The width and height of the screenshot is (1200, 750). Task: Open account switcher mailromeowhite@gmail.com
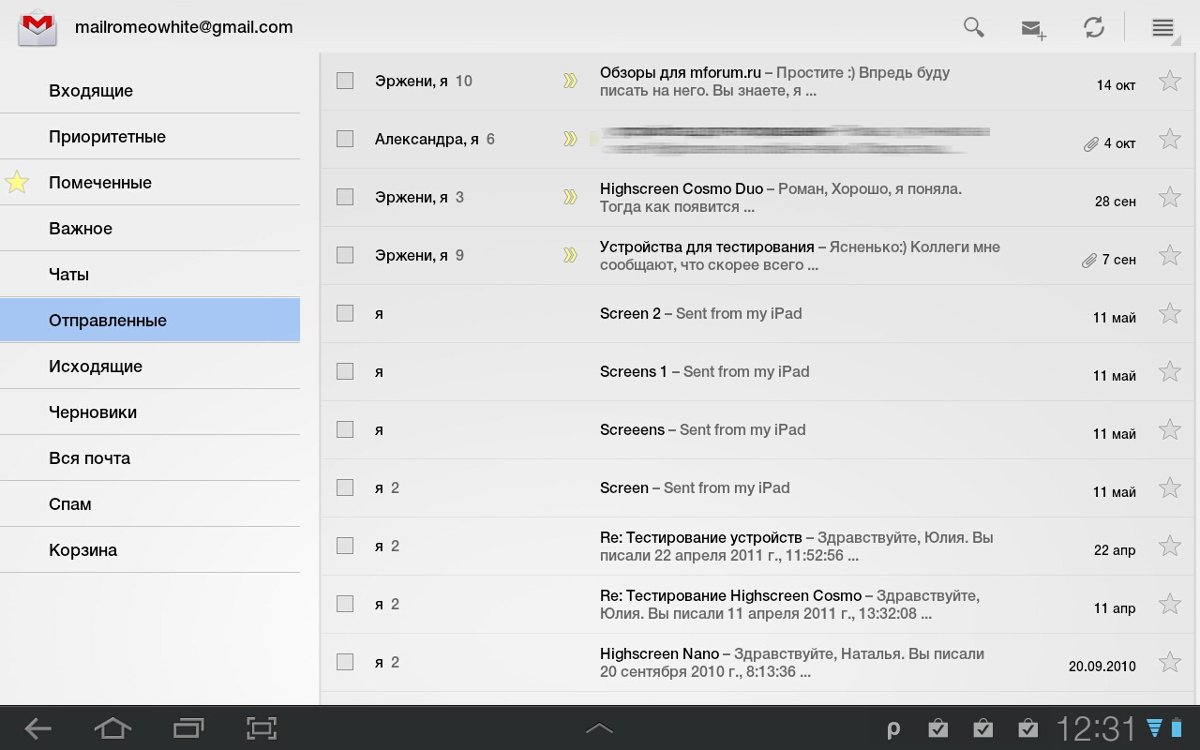(184, 28)
